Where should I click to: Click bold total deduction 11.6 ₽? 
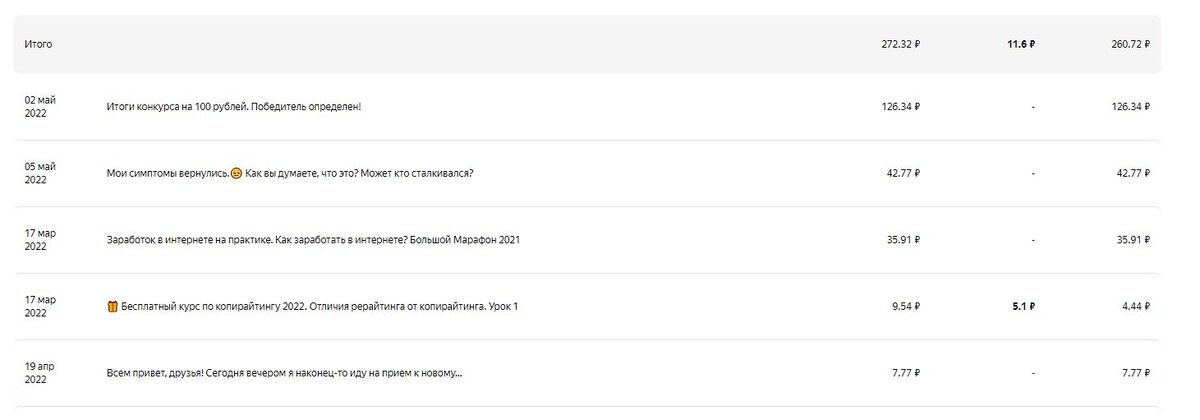(1021, 45)
